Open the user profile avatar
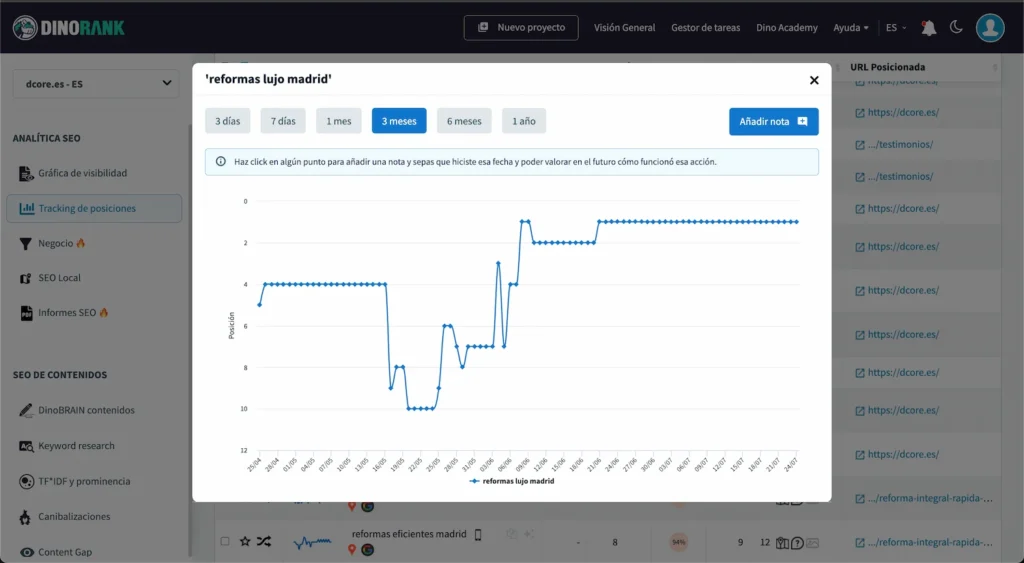The height and width of the screenshot is (563, 1024). point(990,28)
